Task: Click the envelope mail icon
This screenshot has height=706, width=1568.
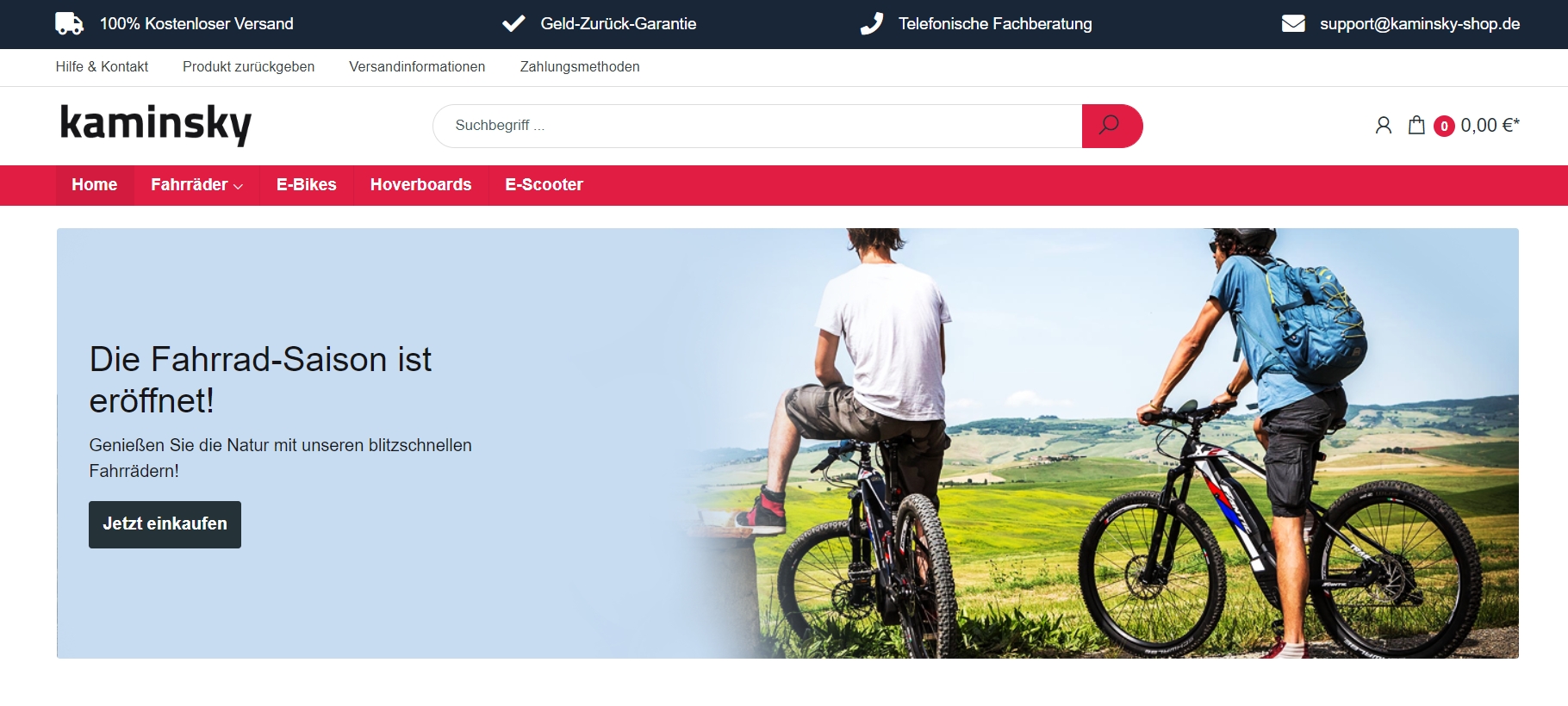Action: (x=1293, y=23)
